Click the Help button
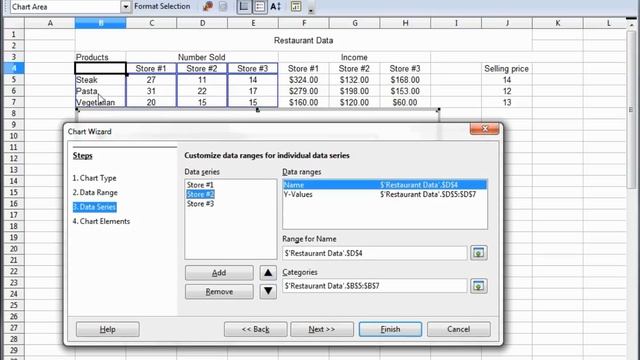640x360 pixels. click(108, 329)
